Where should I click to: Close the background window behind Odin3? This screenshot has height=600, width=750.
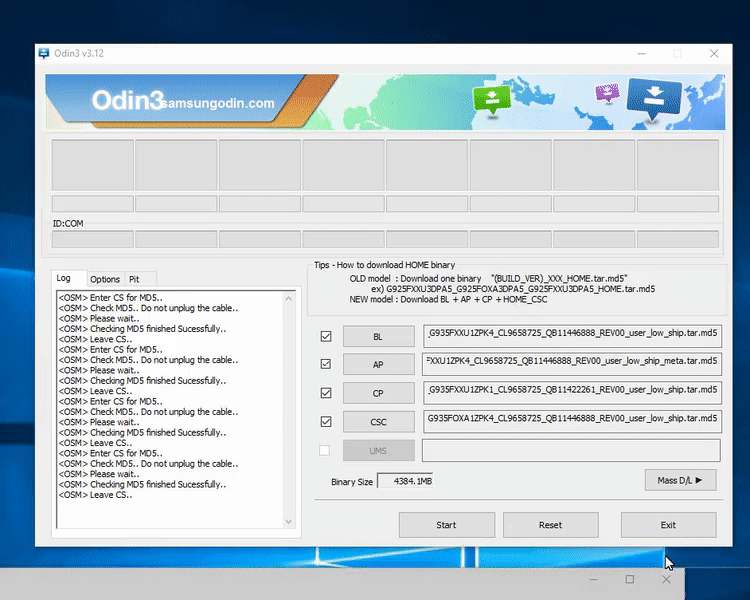point(666,579)
